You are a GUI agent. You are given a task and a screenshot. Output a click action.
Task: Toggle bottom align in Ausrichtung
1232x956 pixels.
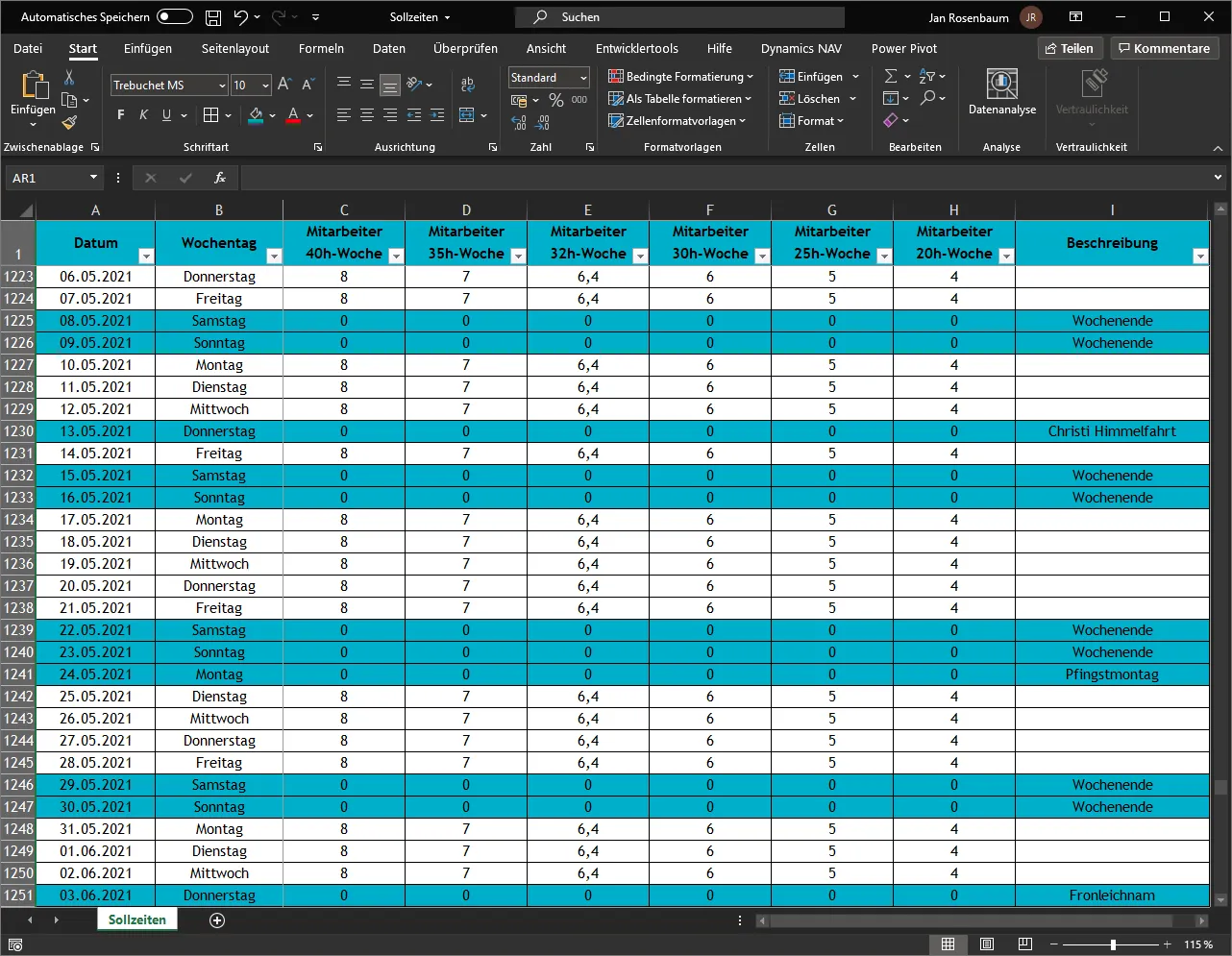[x=390, y=85]
